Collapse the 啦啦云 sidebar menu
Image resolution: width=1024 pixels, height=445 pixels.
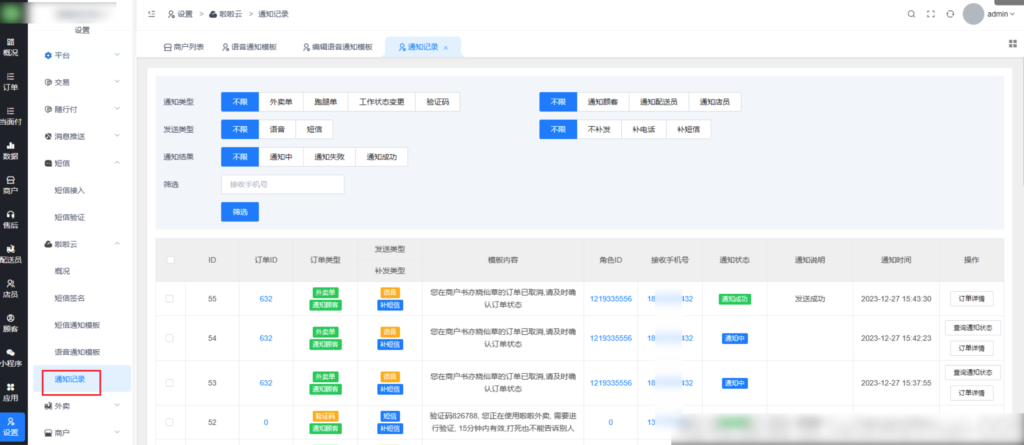(82, 244)
